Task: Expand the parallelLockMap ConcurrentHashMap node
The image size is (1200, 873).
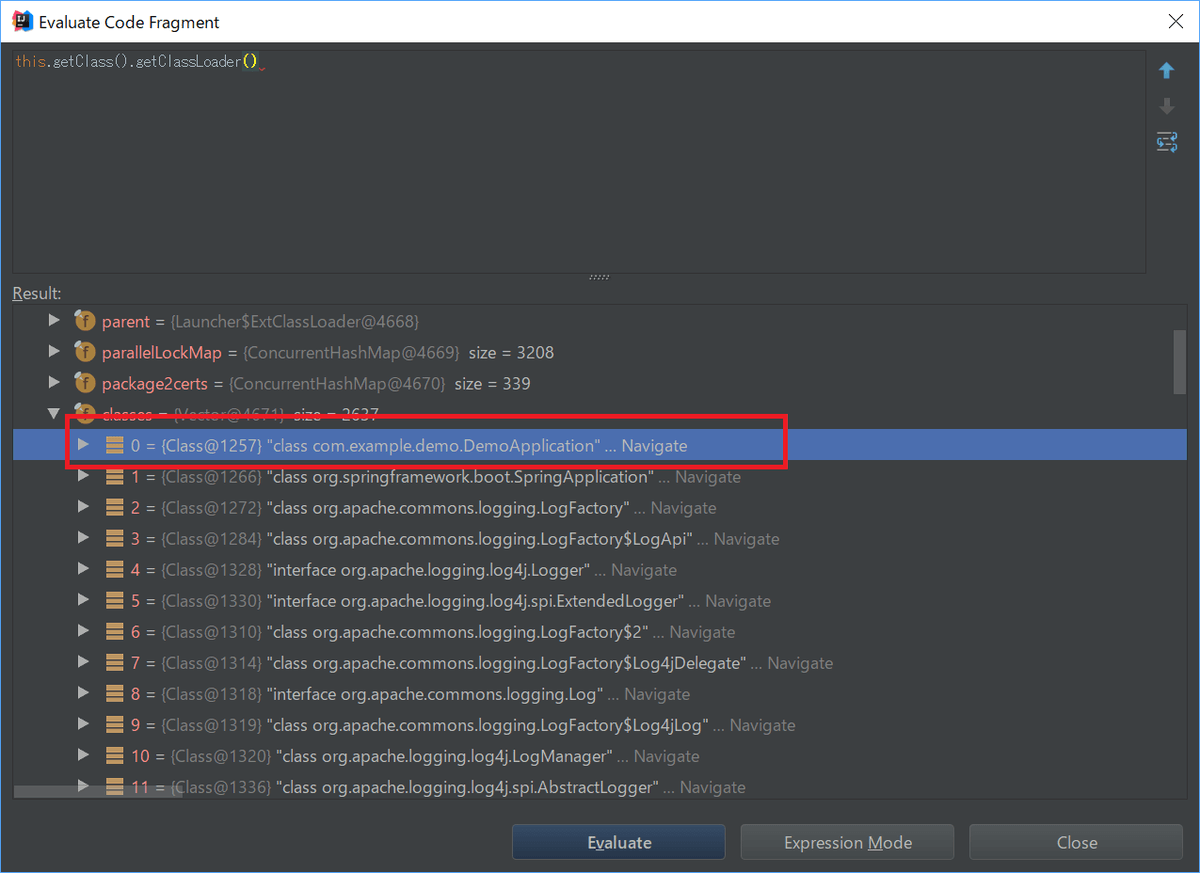Action: (x=54, y=353)
